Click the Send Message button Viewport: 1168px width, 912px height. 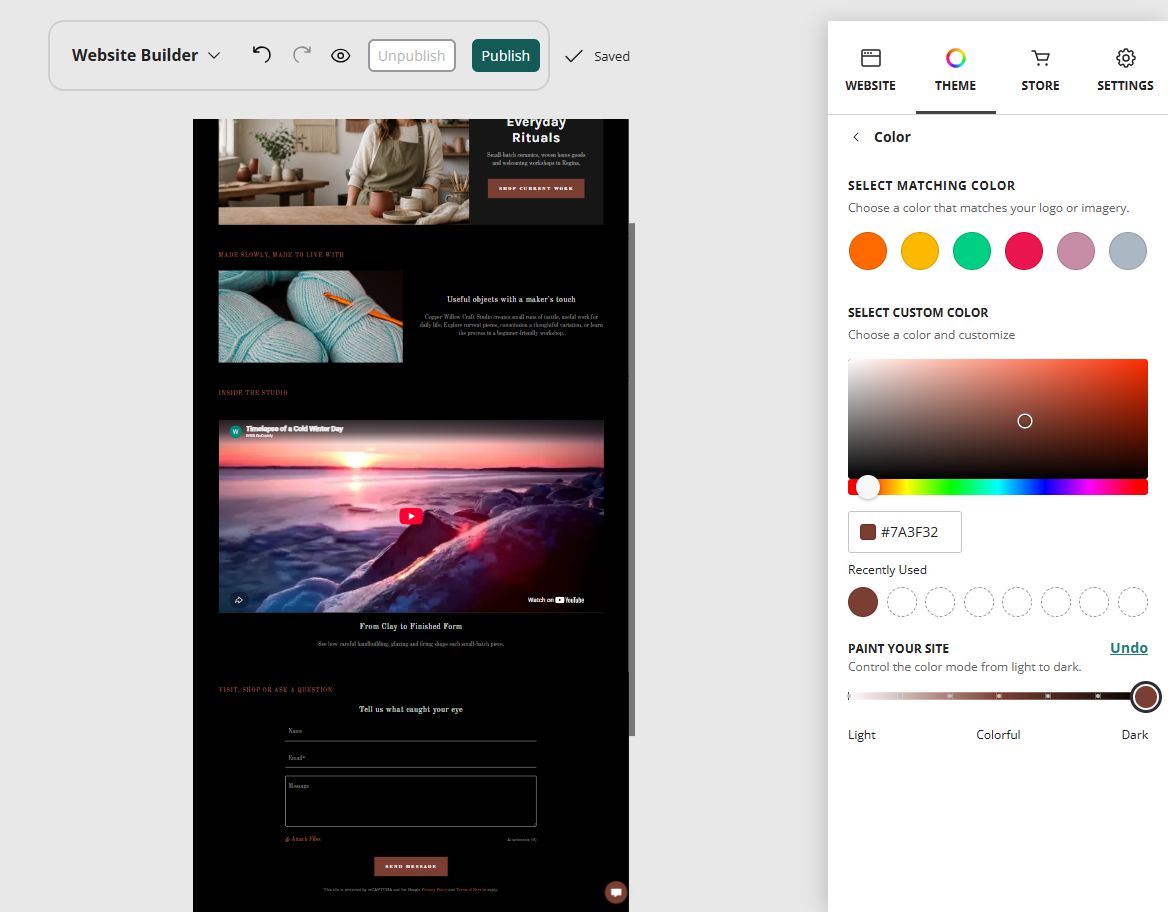pos(410,867)
